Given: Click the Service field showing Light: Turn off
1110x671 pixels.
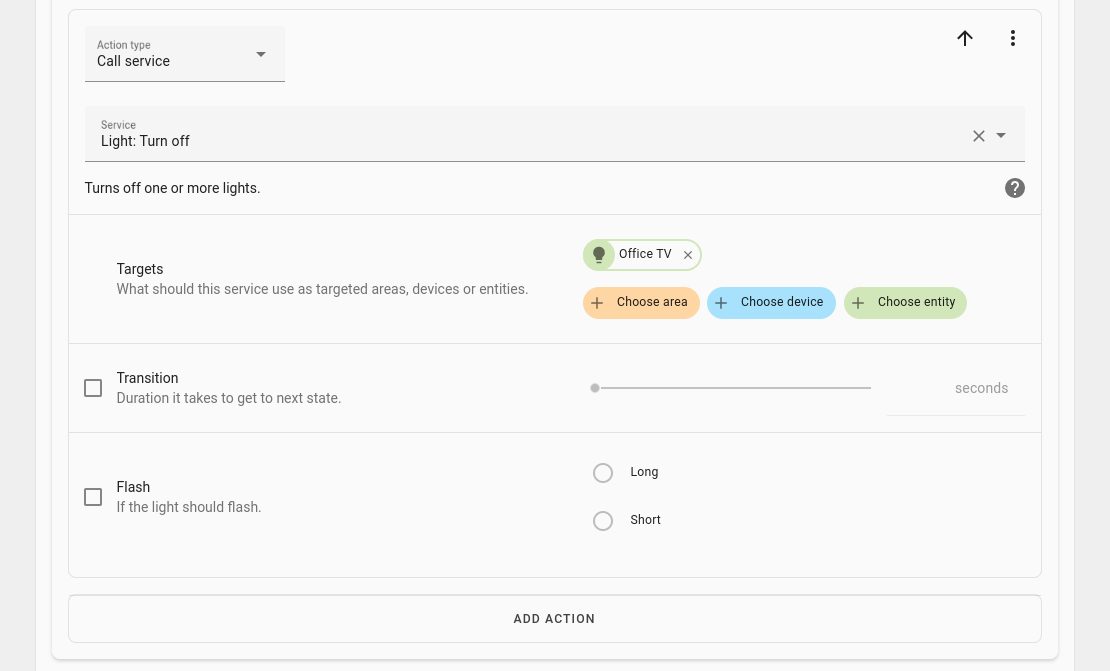Looking at the screenshot, I should (555, 134).
